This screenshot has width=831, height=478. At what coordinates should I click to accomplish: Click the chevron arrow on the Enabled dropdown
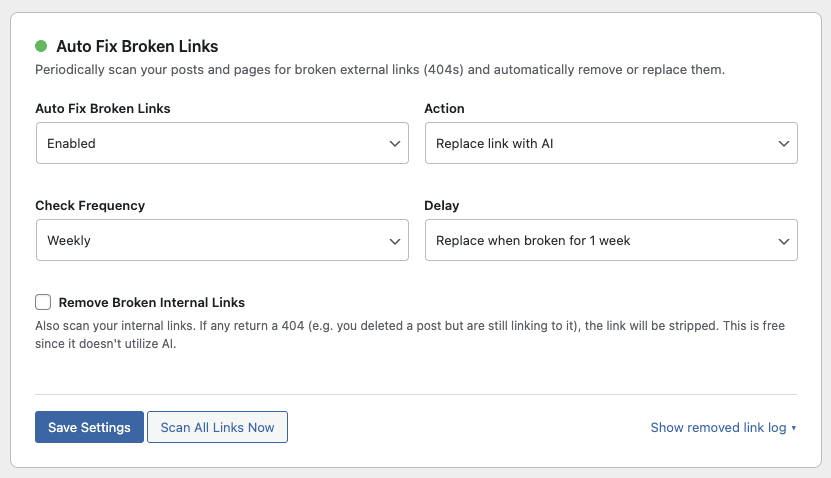[394, 144]
